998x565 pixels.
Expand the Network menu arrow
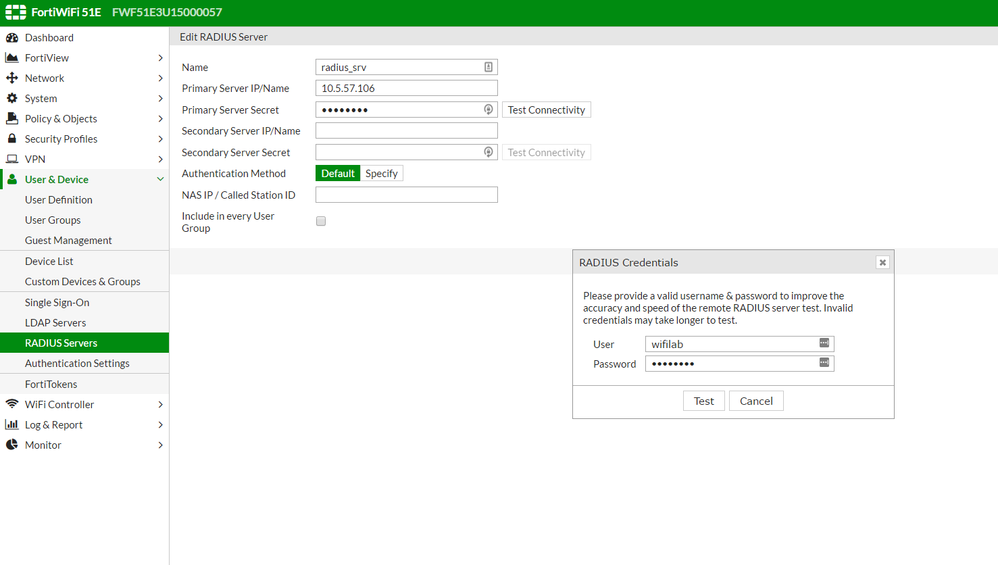[x=160, y=78]
